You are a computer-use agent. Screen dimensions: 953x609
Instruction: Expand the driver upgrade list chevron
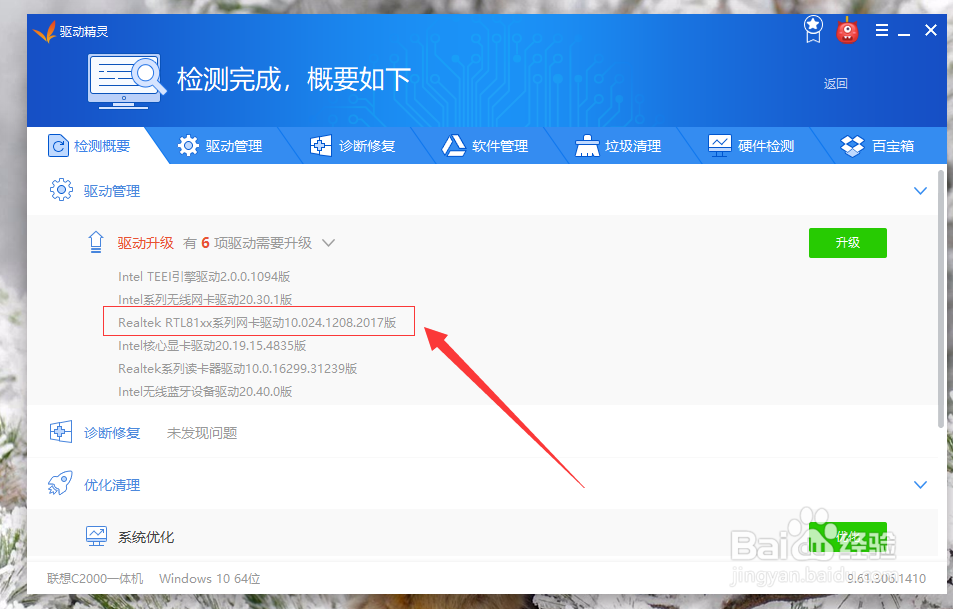pos(328,242)
